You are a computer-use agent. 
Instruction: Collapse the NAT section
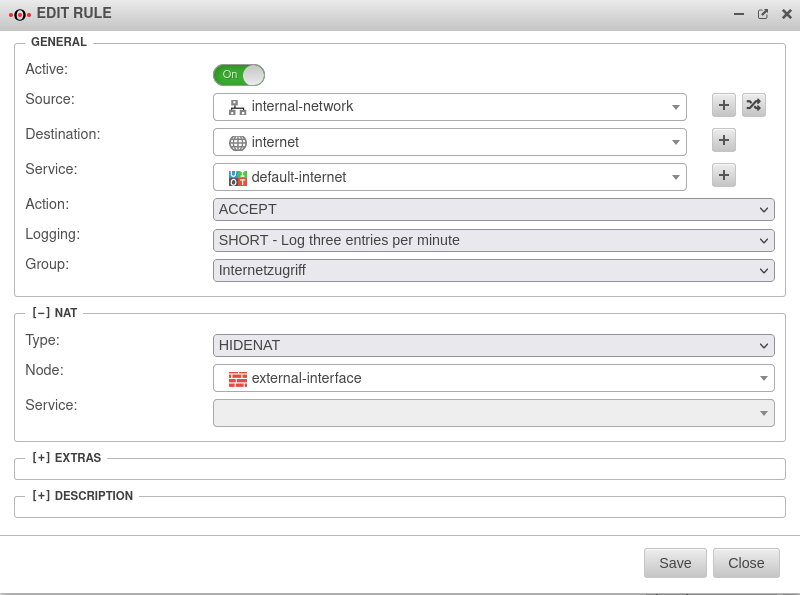pos(41,313)
